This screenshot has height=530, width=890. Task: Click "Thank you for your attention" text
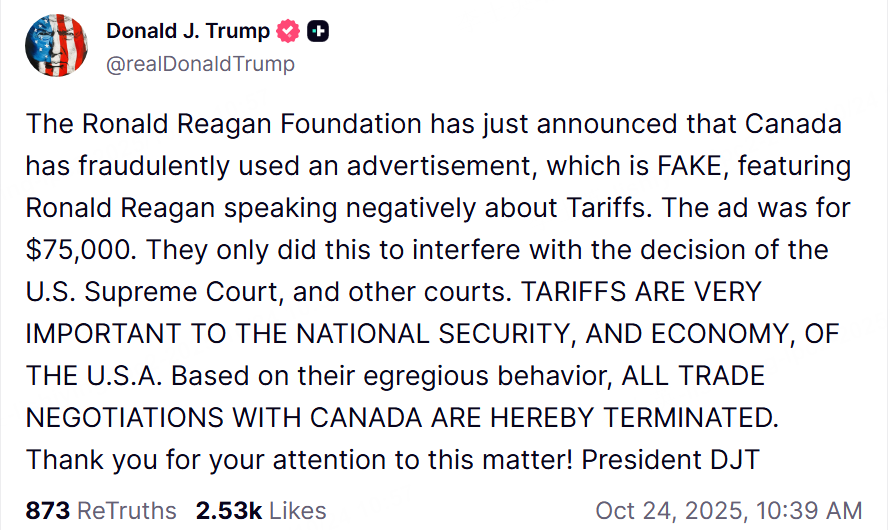tap(200, 460)
